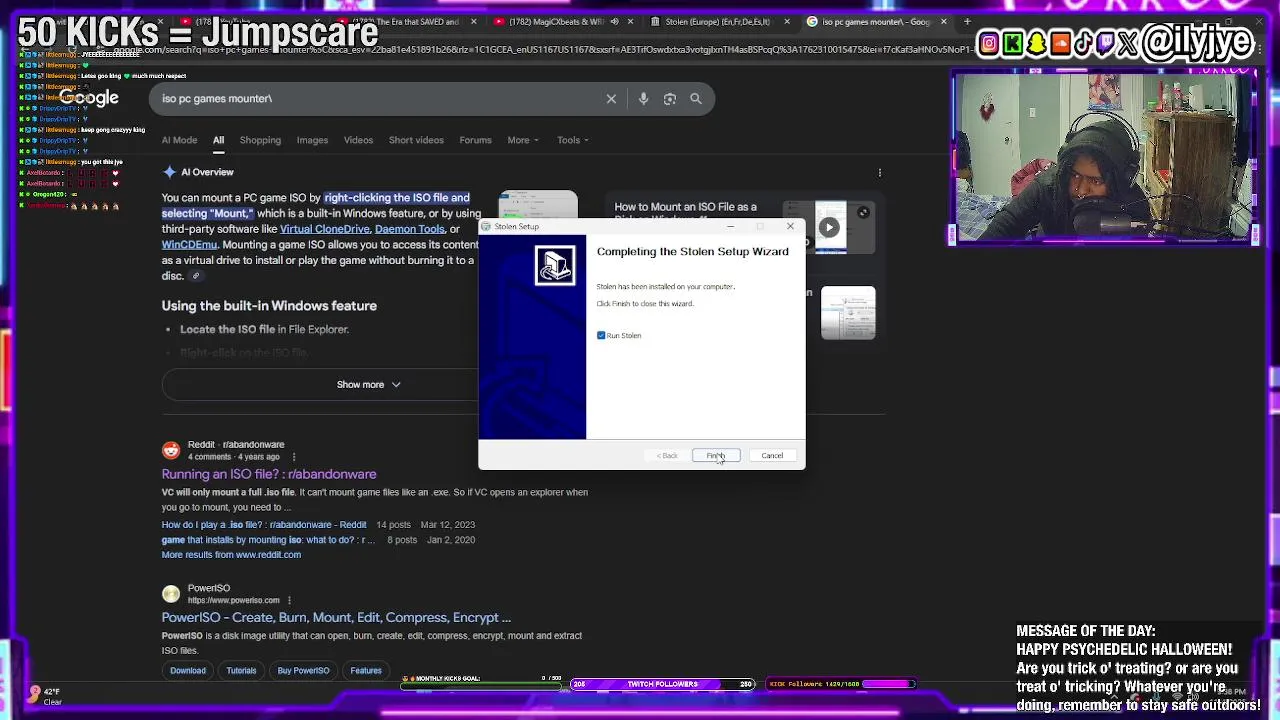Viewport: 1280px width, 720px height.
Task: Open the WinCDEmu link
Action: click(x=189, y=245)
